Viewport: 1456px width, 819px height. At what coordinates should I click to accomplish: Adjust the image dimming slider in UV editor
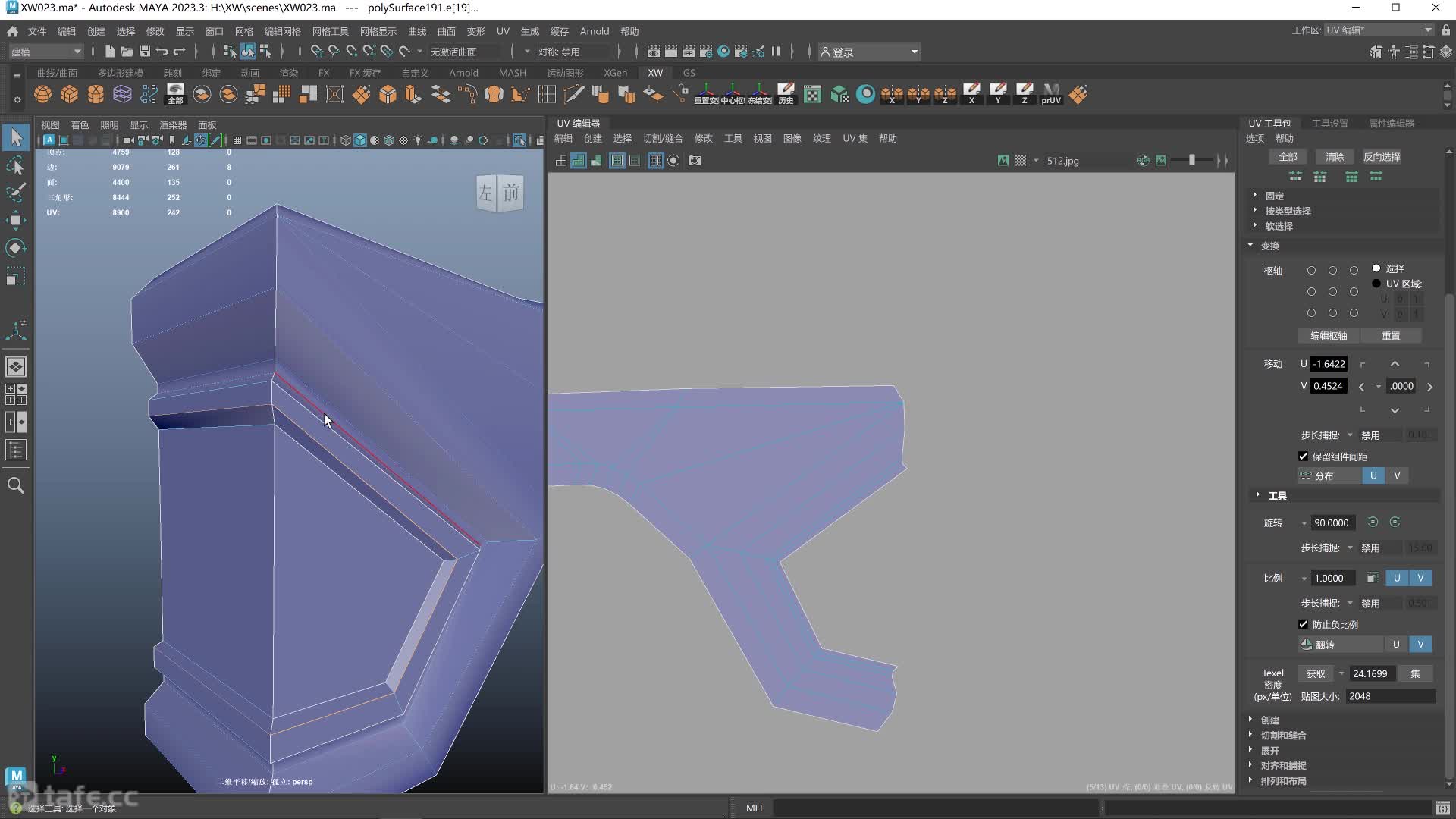point(1192,160)
